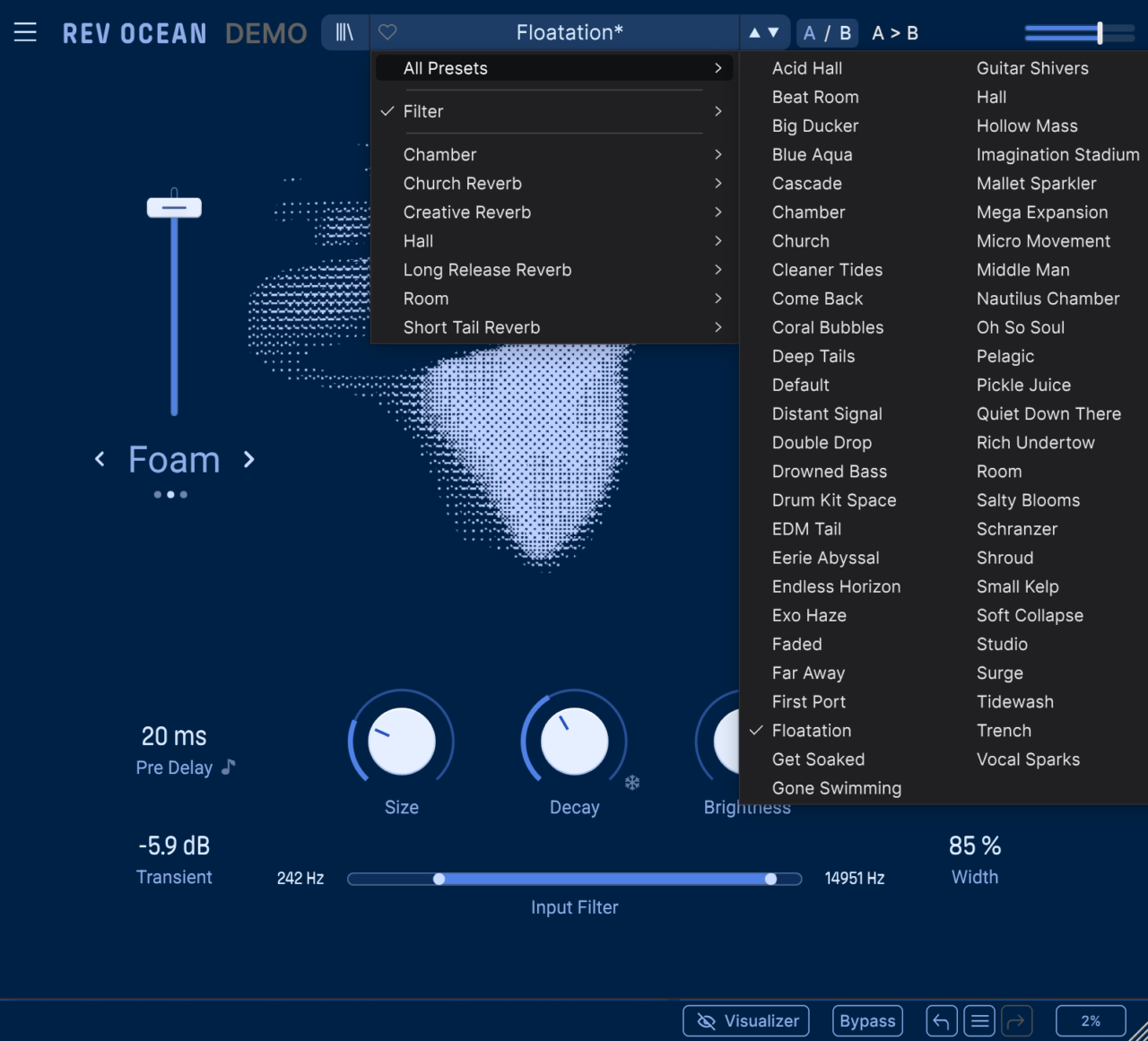Image resolution: width=1148 pixels, height=1041 pixels.
Task: Click the Floatation* preset name field
Action: [570, 33]
